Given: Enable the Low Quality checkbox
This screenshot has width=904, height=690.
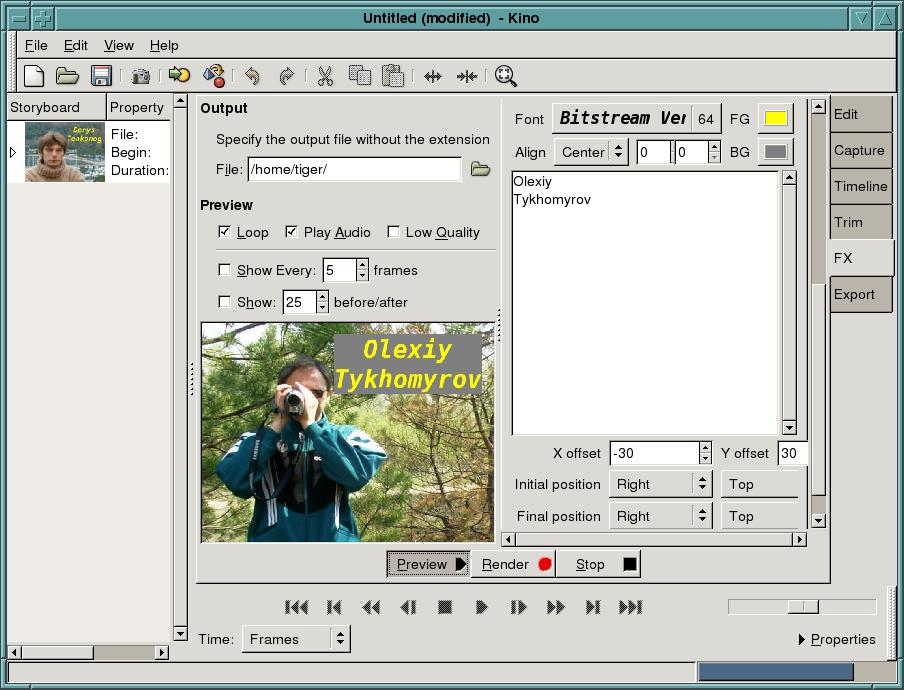Looking at the screenshot, I should pos(394,232).
